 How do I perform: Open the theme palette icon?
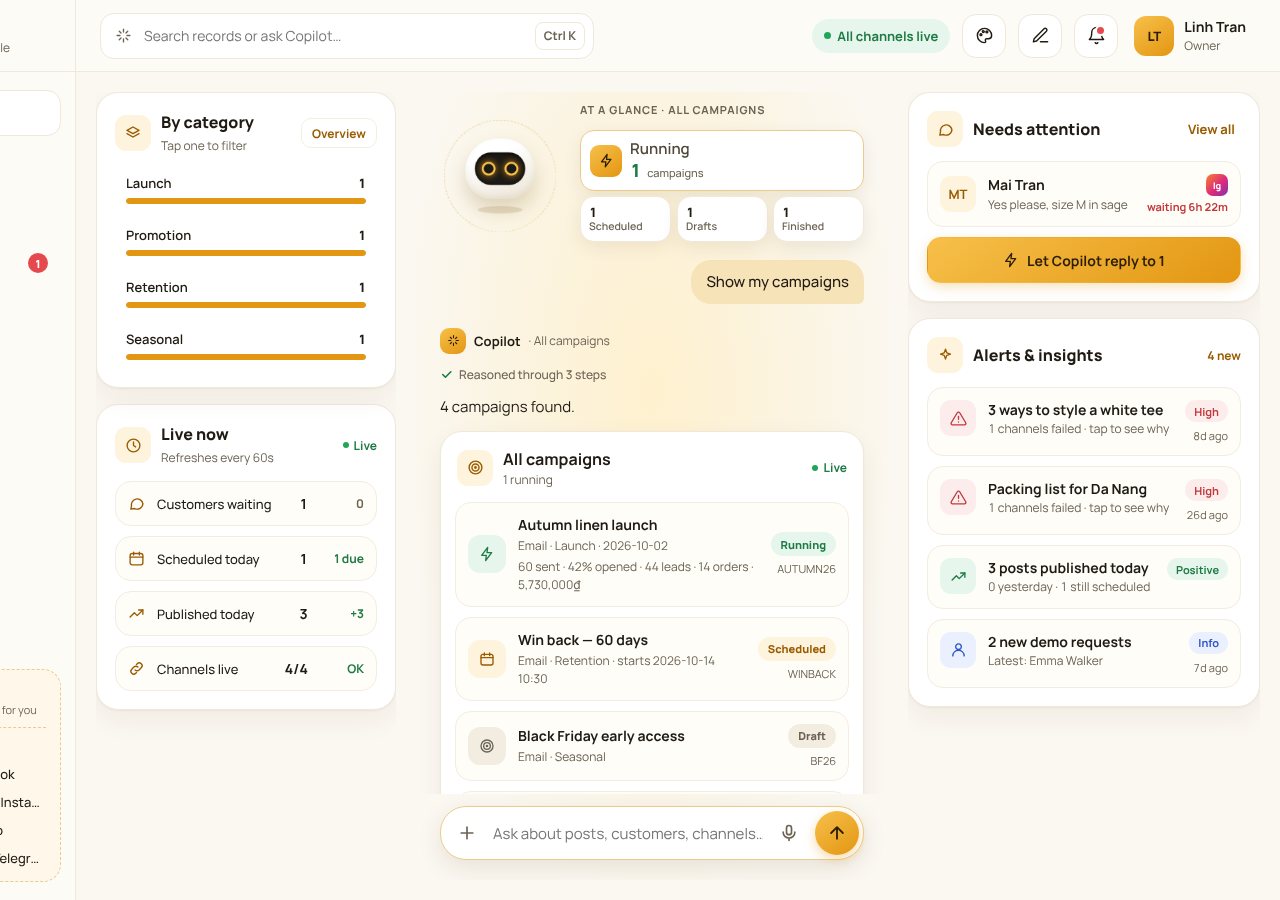coord(984,36)
